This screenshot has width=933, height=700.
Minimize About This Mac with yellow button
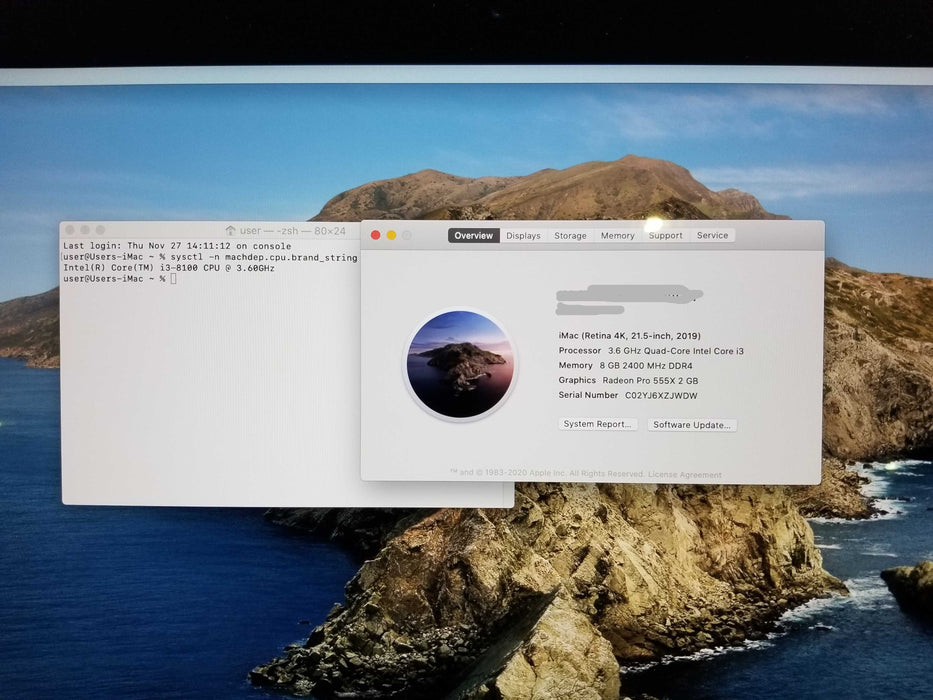[x=391, y=235]
